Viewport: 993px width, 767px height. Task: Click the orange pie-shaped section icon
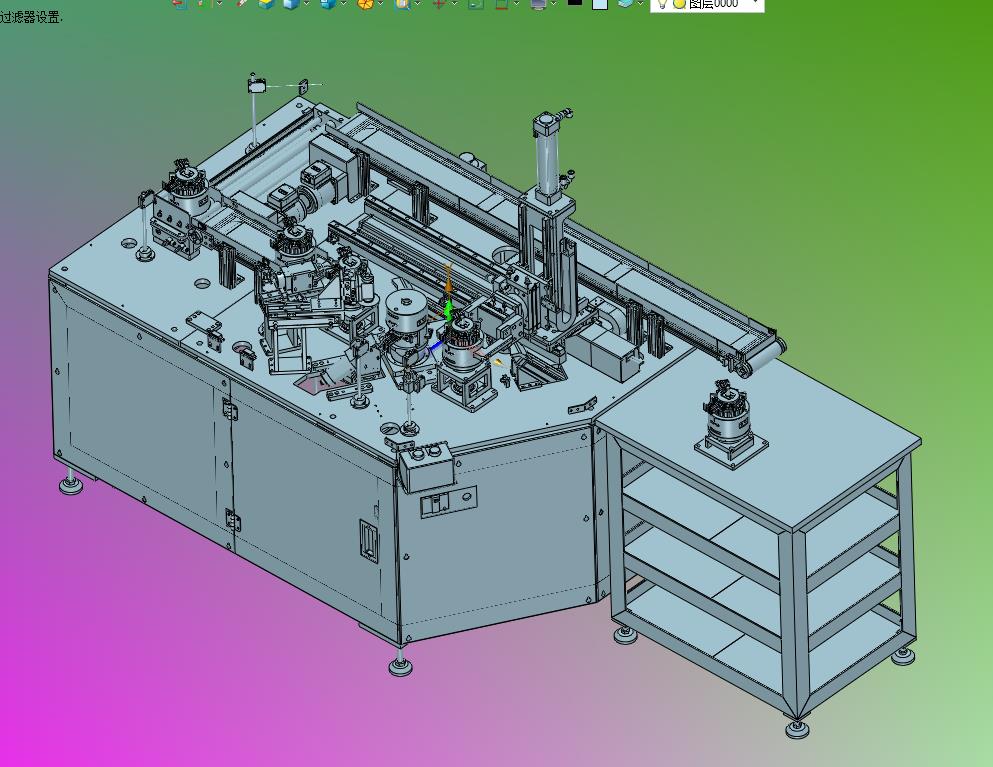click(x=365, y=4)
